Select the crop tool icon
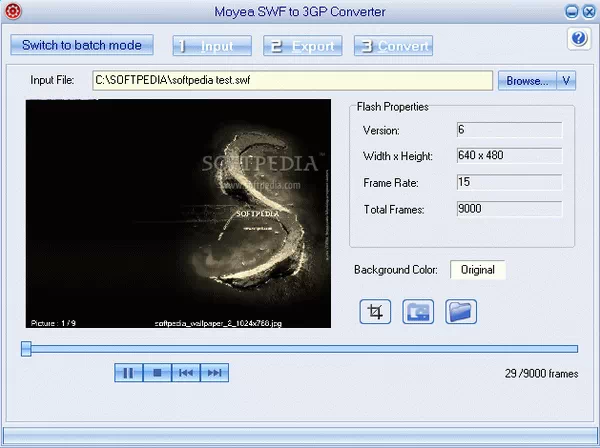The width and height of the screenshot is (600, 448). pyautogui.click(x=375, y=312)
